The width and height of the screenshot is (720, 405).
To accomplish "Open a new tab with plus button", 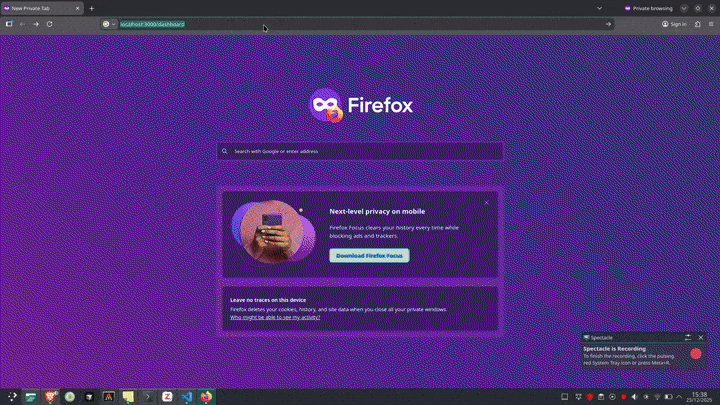I will pos(91,8).
